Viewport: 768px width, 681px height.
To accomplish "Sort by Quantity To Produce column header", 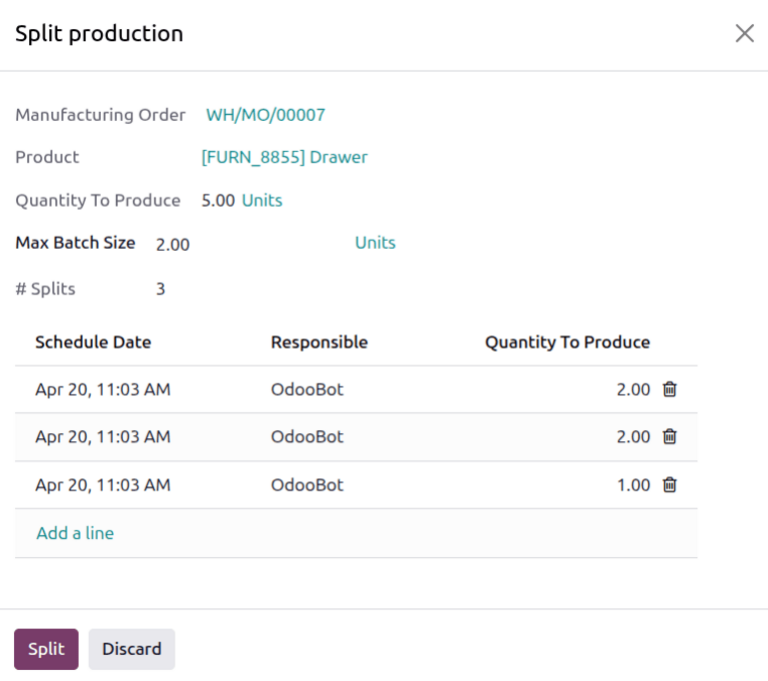I will point(567,342).
